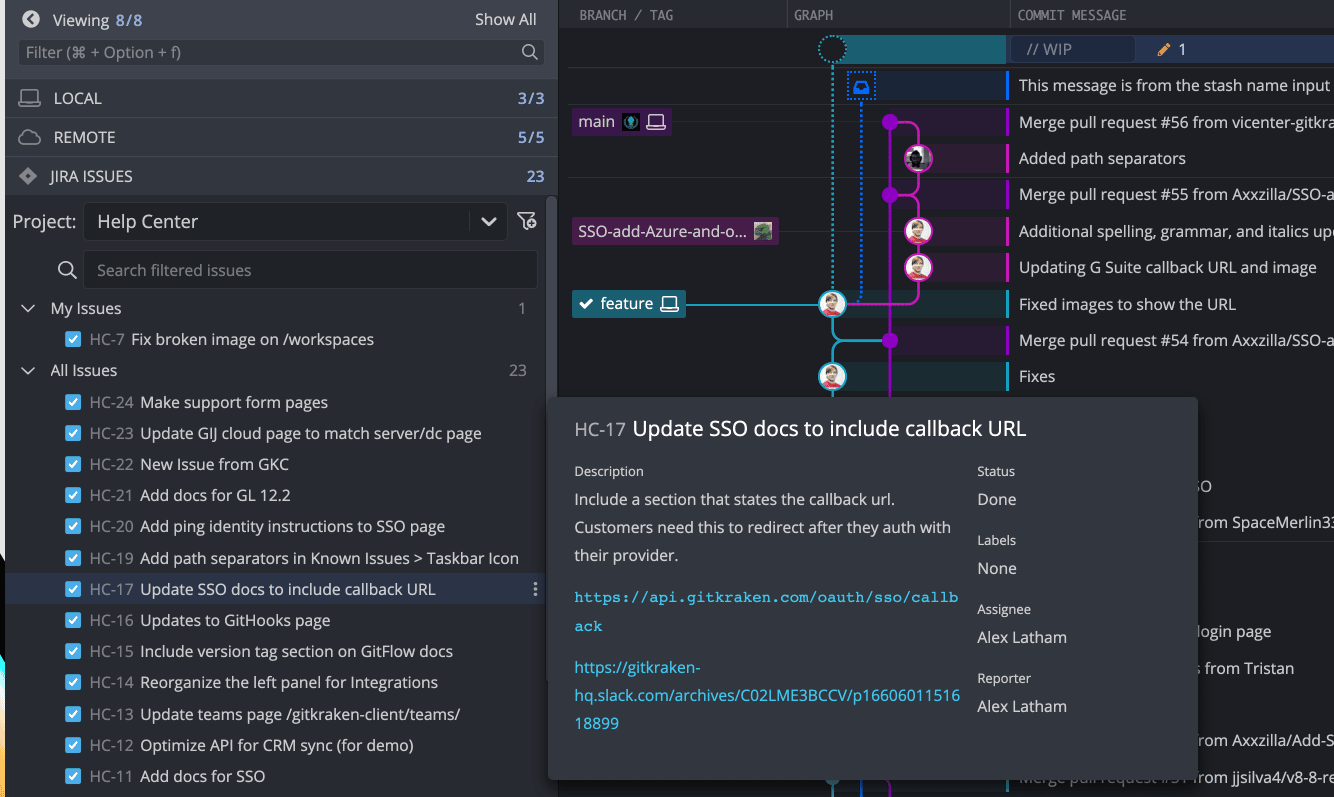Toggle checkbox for HC-21 Add docs for GL 12.2
This screenshot has width=1334, height=797.
point(72,495)
